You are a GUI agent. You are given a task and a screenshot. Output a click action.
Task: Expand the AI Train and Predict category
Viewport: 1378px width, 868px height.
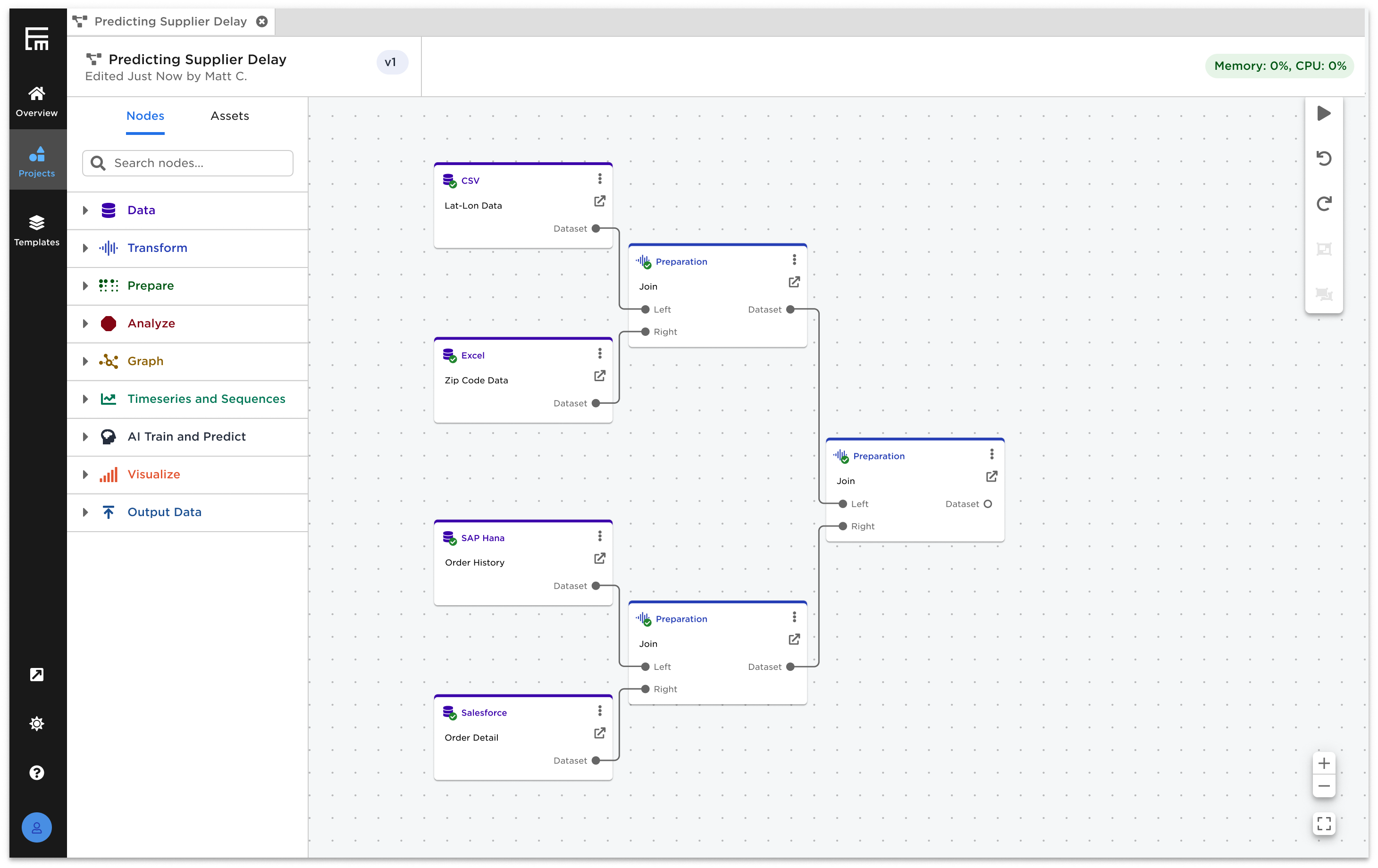85,437
